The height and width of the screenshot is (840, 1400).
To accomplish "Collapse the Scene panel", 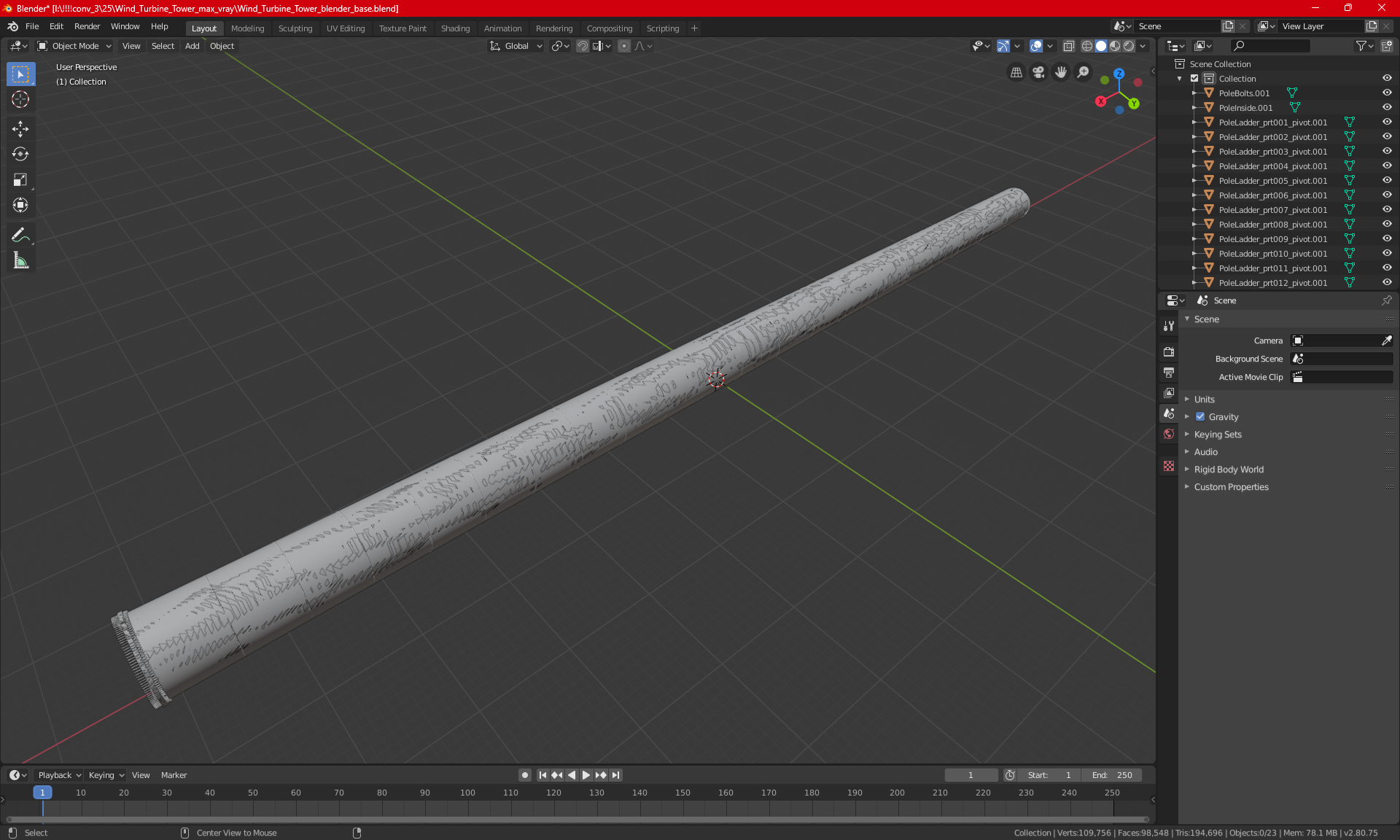I will click(1206, 319).
